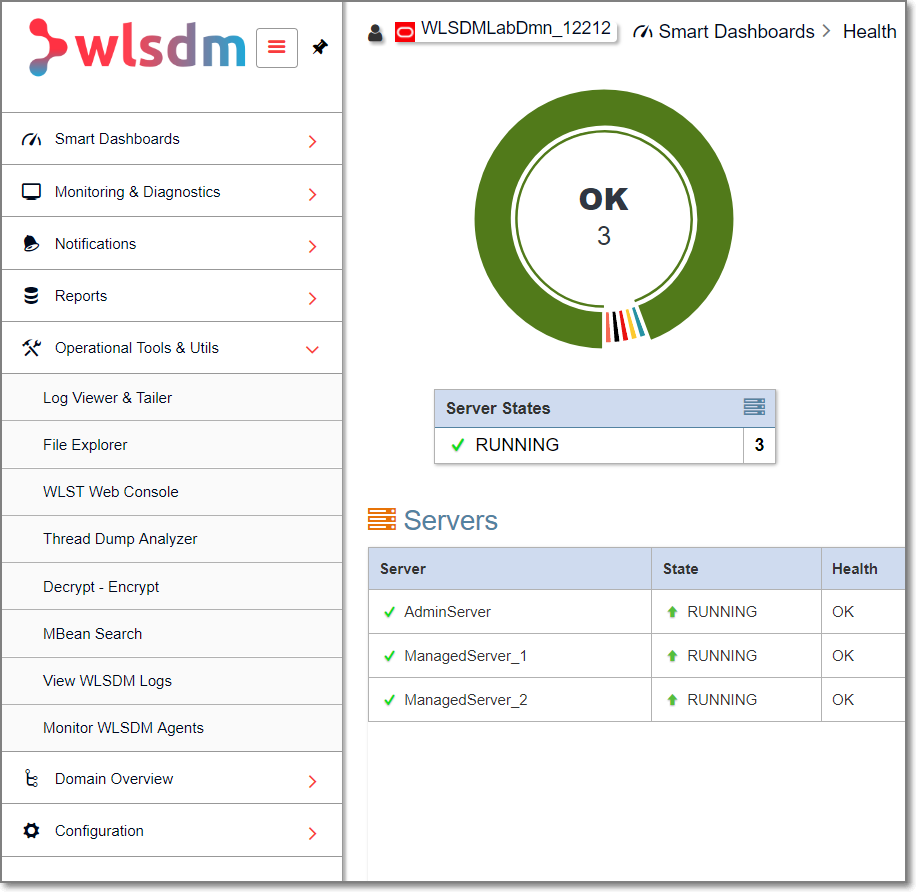Click the OK 3 center of health chart
This screenshot has width=916, height=892.
click(603, 217)
